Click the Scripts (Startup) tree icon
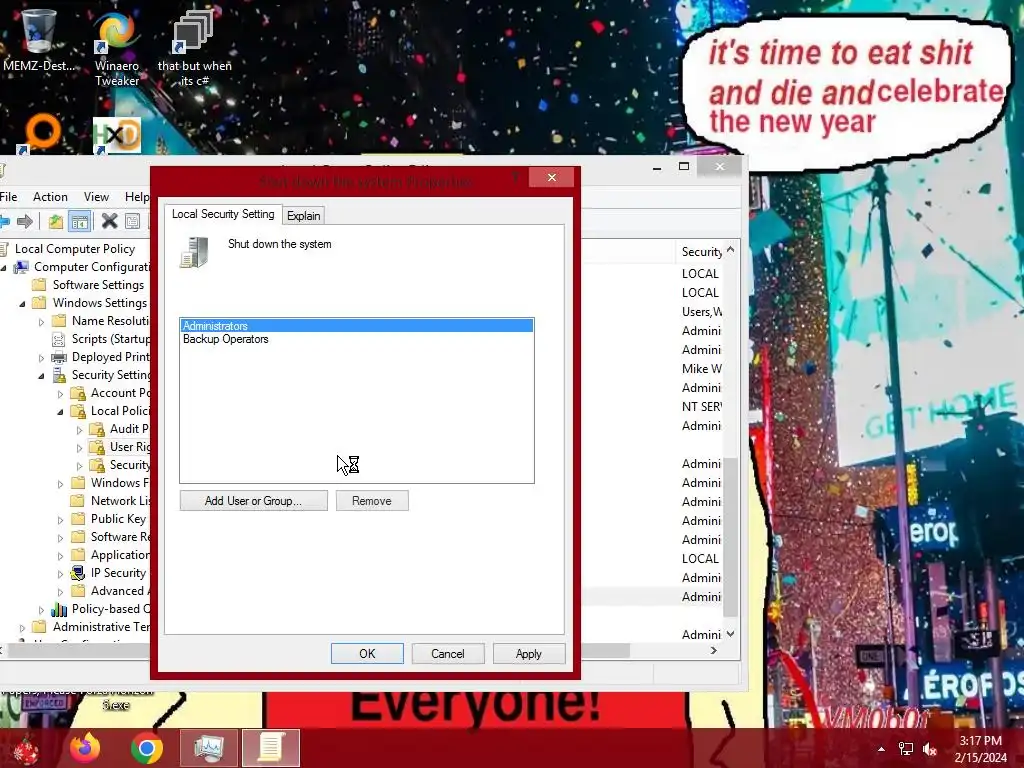The image size is (1024, 768). pyautogui.click(x=59, y=339)
